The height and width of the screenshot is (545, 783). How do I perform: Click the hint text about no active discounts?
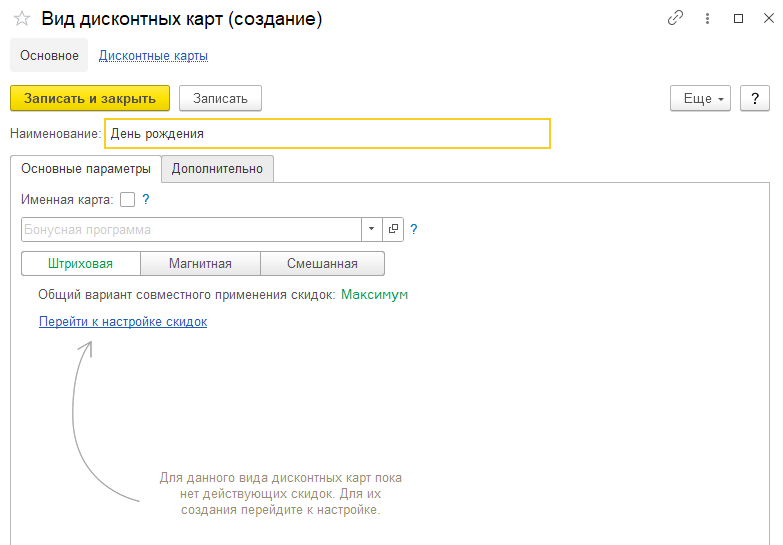pyautogui.click(x=281, y=494)
